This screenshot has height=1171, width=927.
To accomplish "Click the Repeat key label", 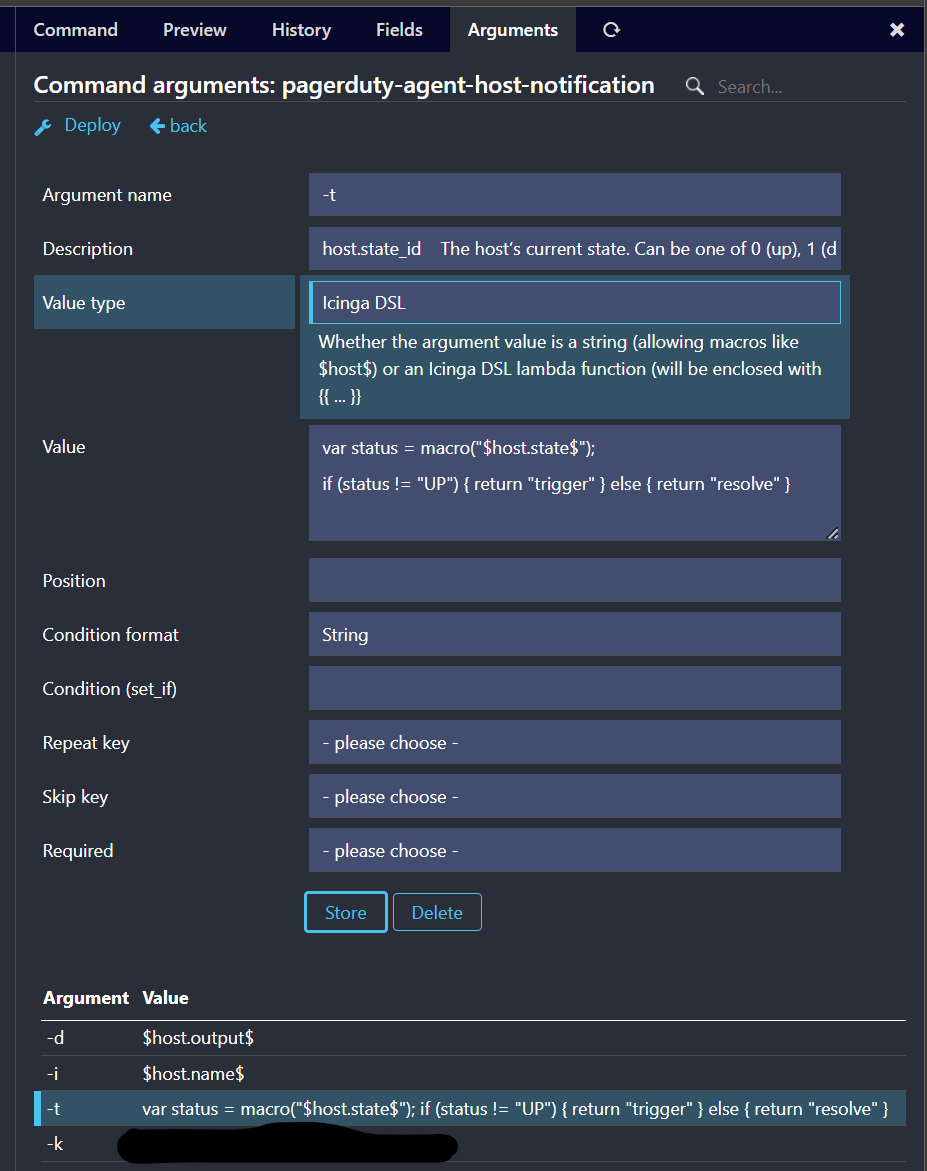I will (86, 743).
